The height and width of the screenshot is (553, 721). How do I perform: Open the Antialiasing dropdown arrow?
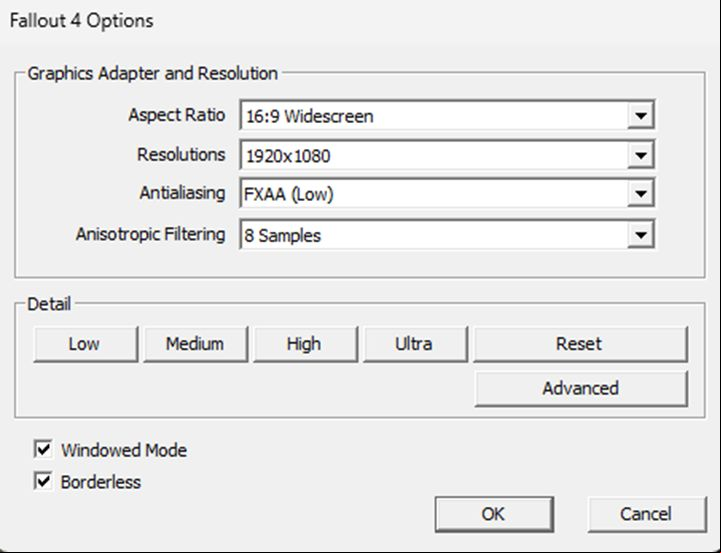pos(641,195)
